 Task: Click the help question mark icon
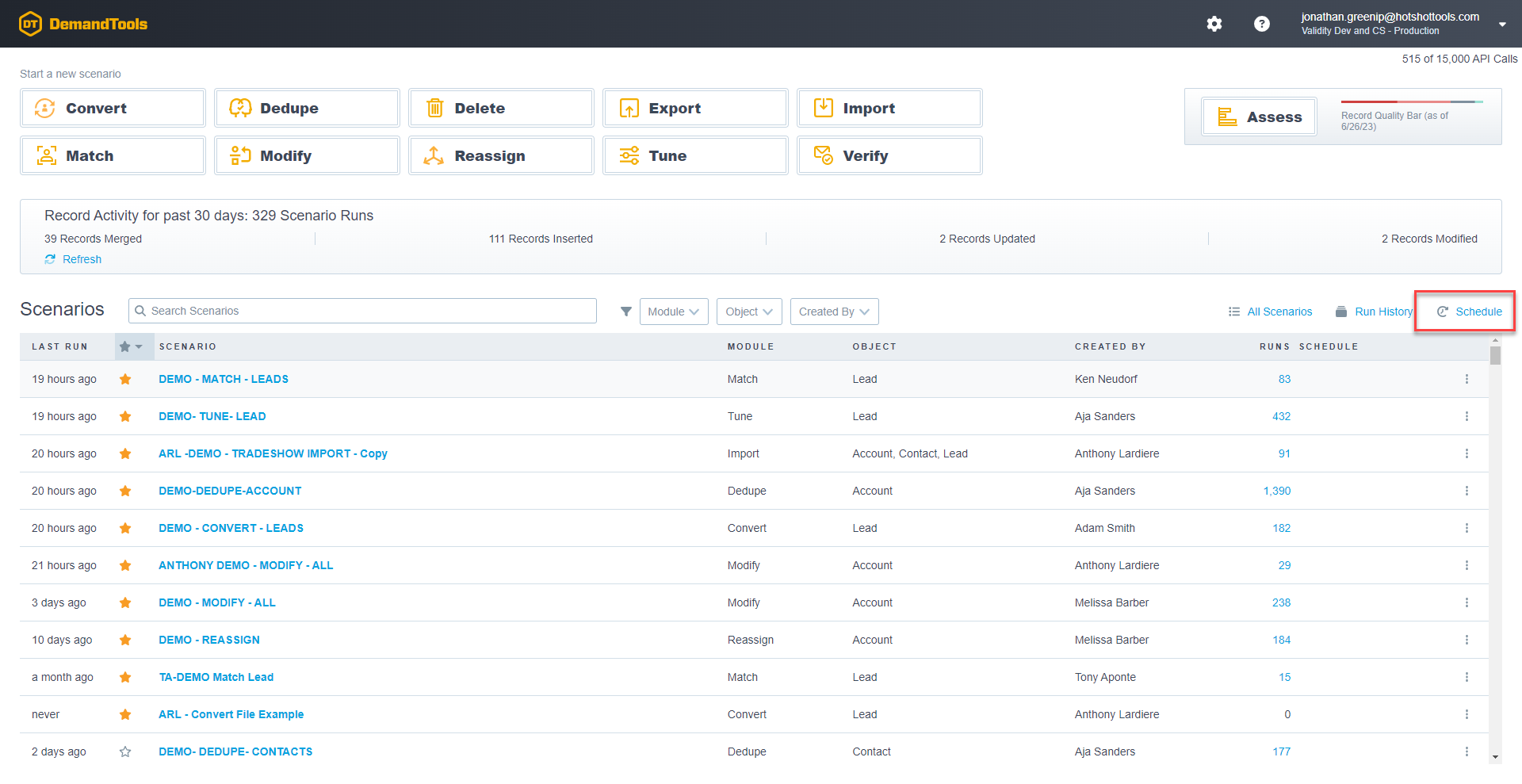pos(1261,24)
